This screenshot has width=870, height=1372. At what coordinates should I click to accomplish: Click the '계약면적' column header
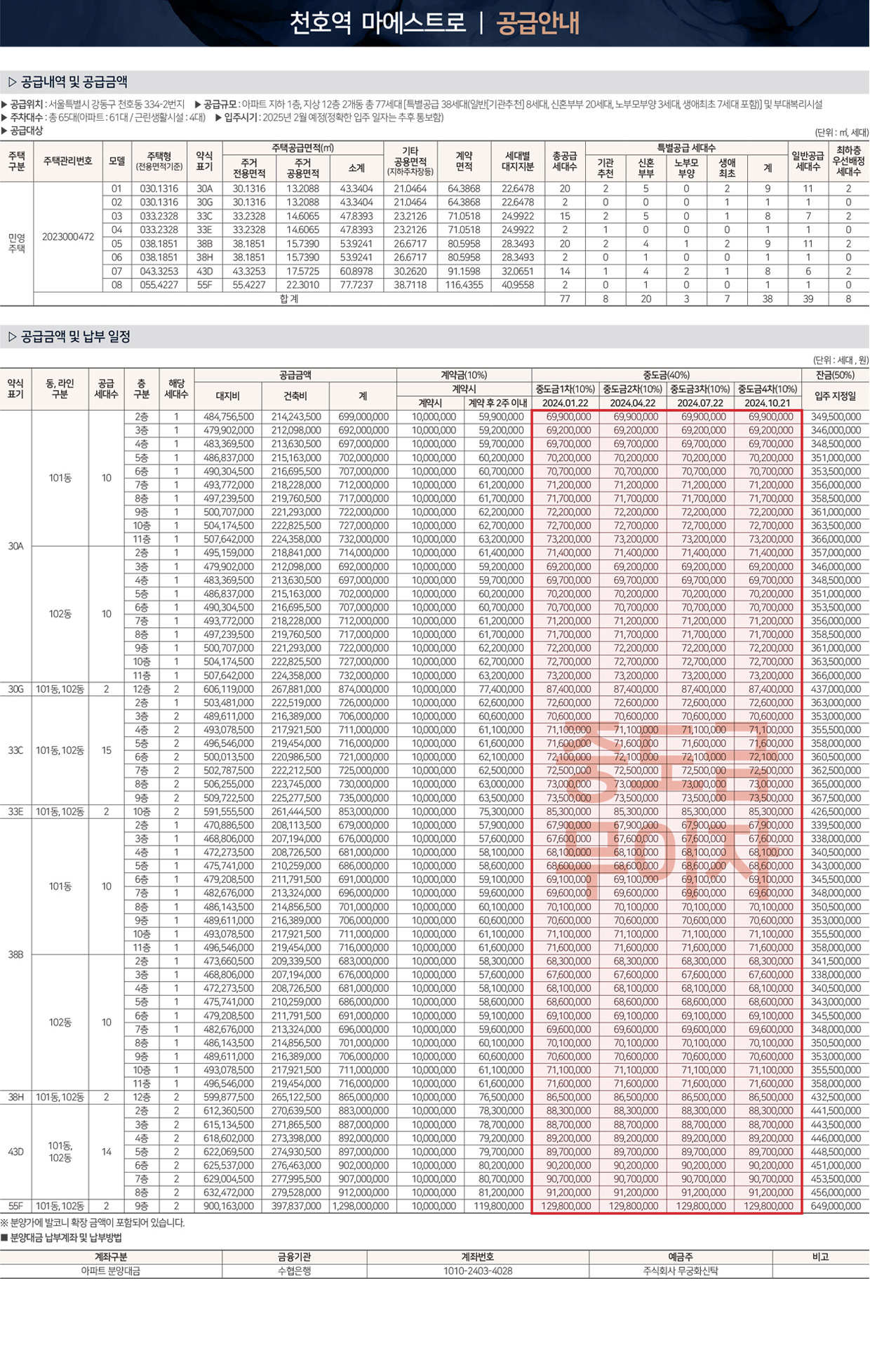(x=464, y=161)
